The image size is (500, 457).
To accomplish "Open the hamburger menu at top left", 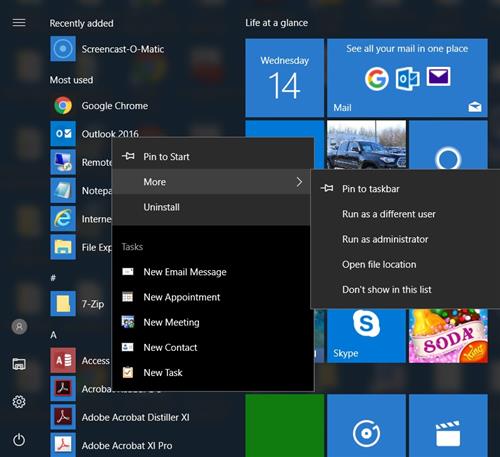I will [19, 23].
